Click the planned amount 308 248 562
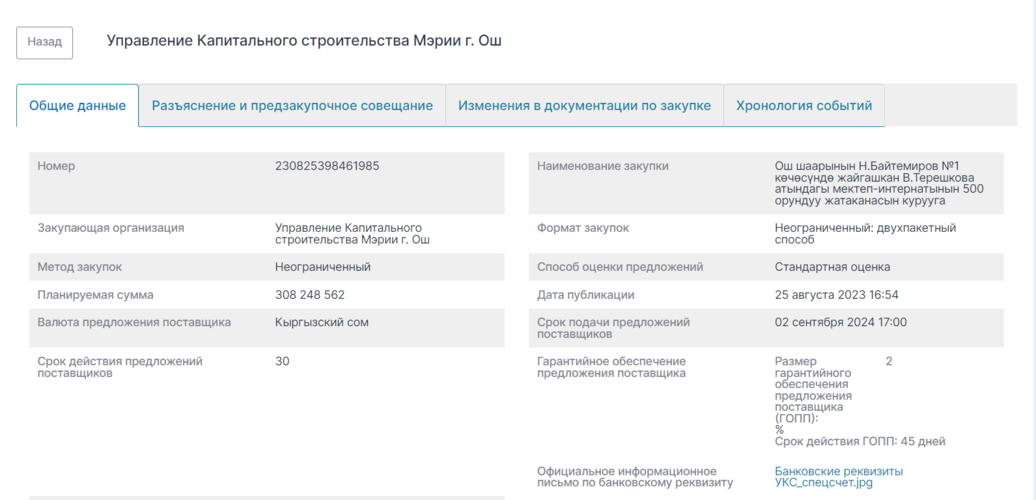Screen dimensions: 1036x500 pyautogui.click(x=309, y=295)
